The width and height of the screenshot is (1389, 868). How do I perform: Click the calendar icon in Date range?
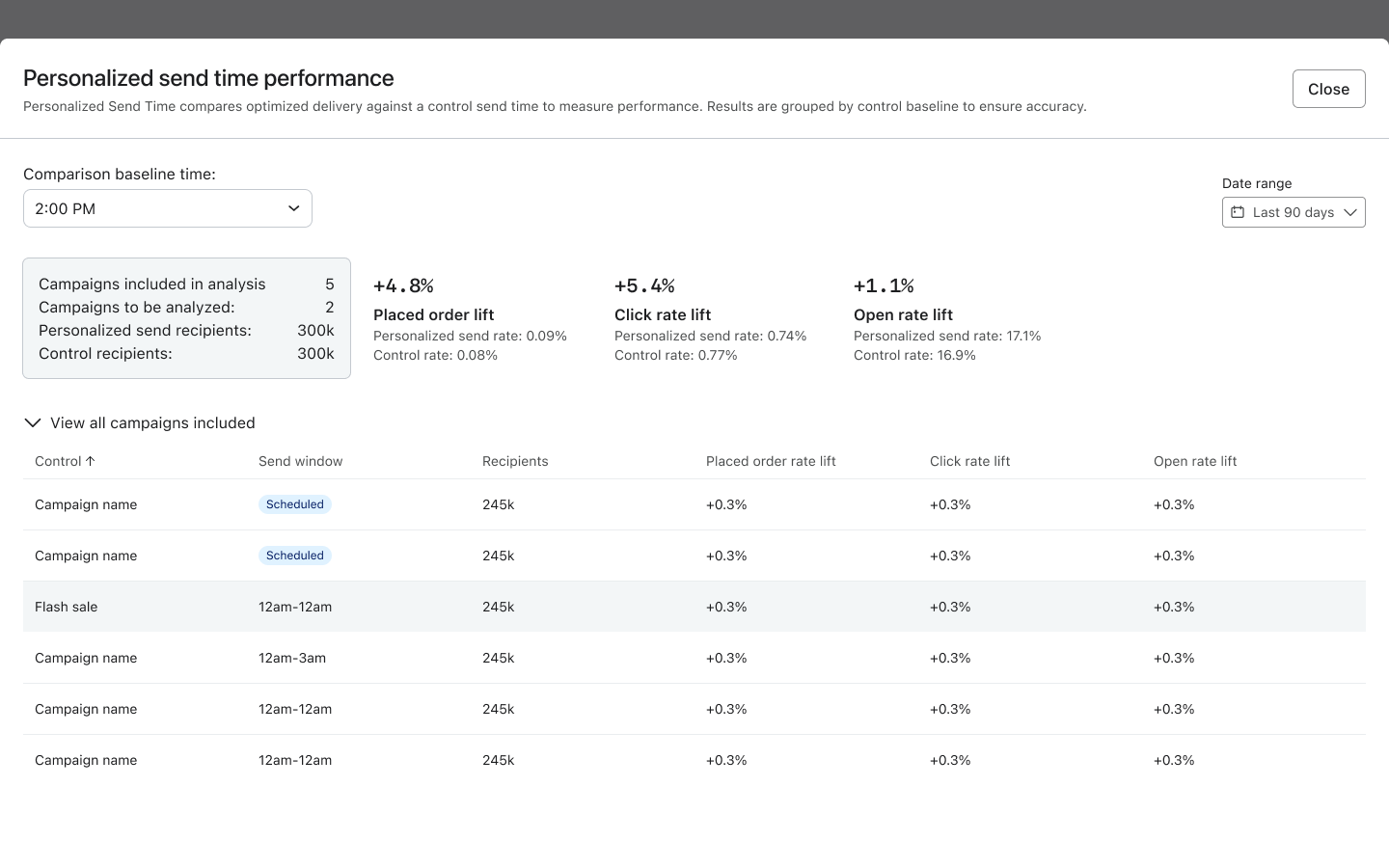pyautogui.click(x=1238, y=212)
